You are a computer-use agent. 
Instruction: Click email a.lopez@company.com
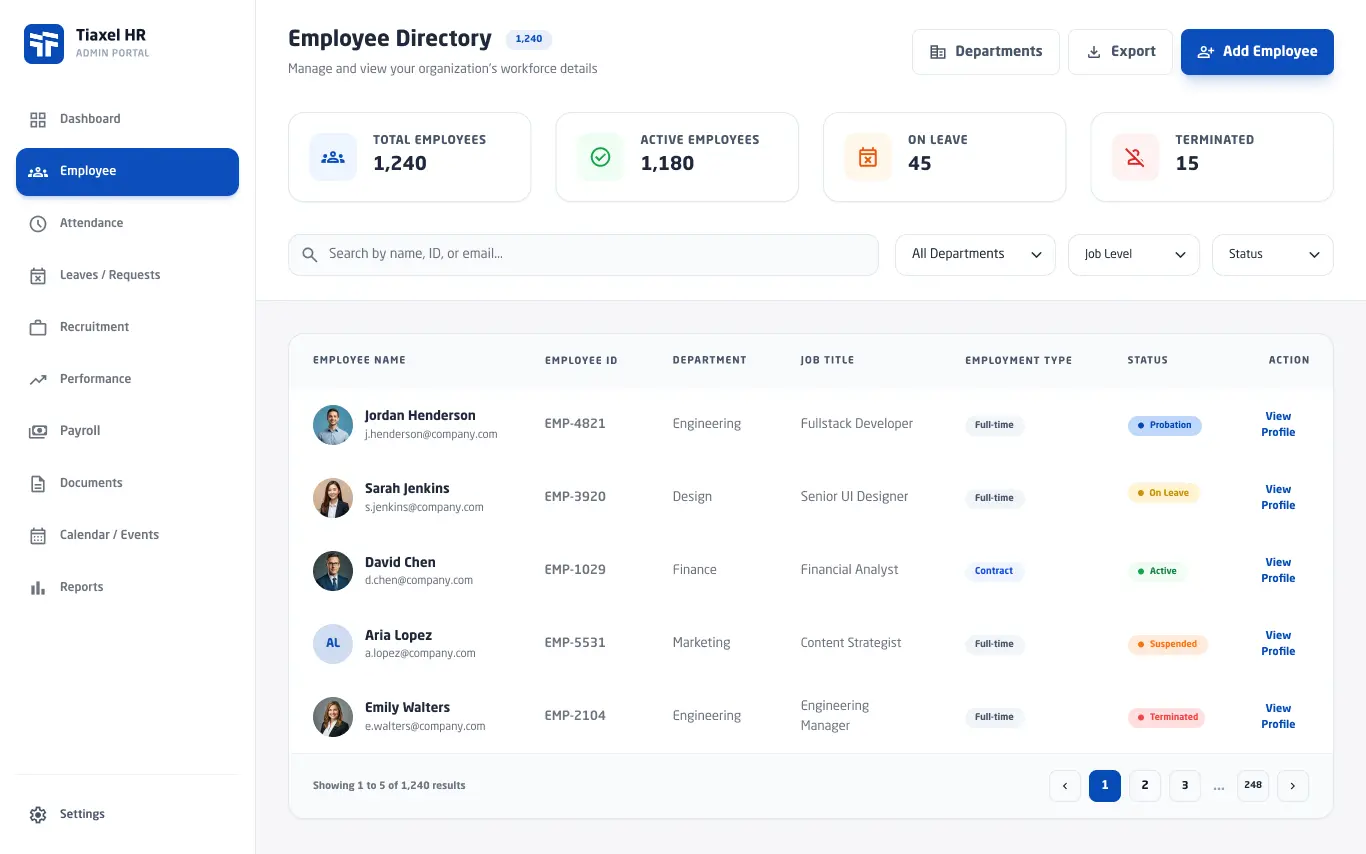pos(420,654)
